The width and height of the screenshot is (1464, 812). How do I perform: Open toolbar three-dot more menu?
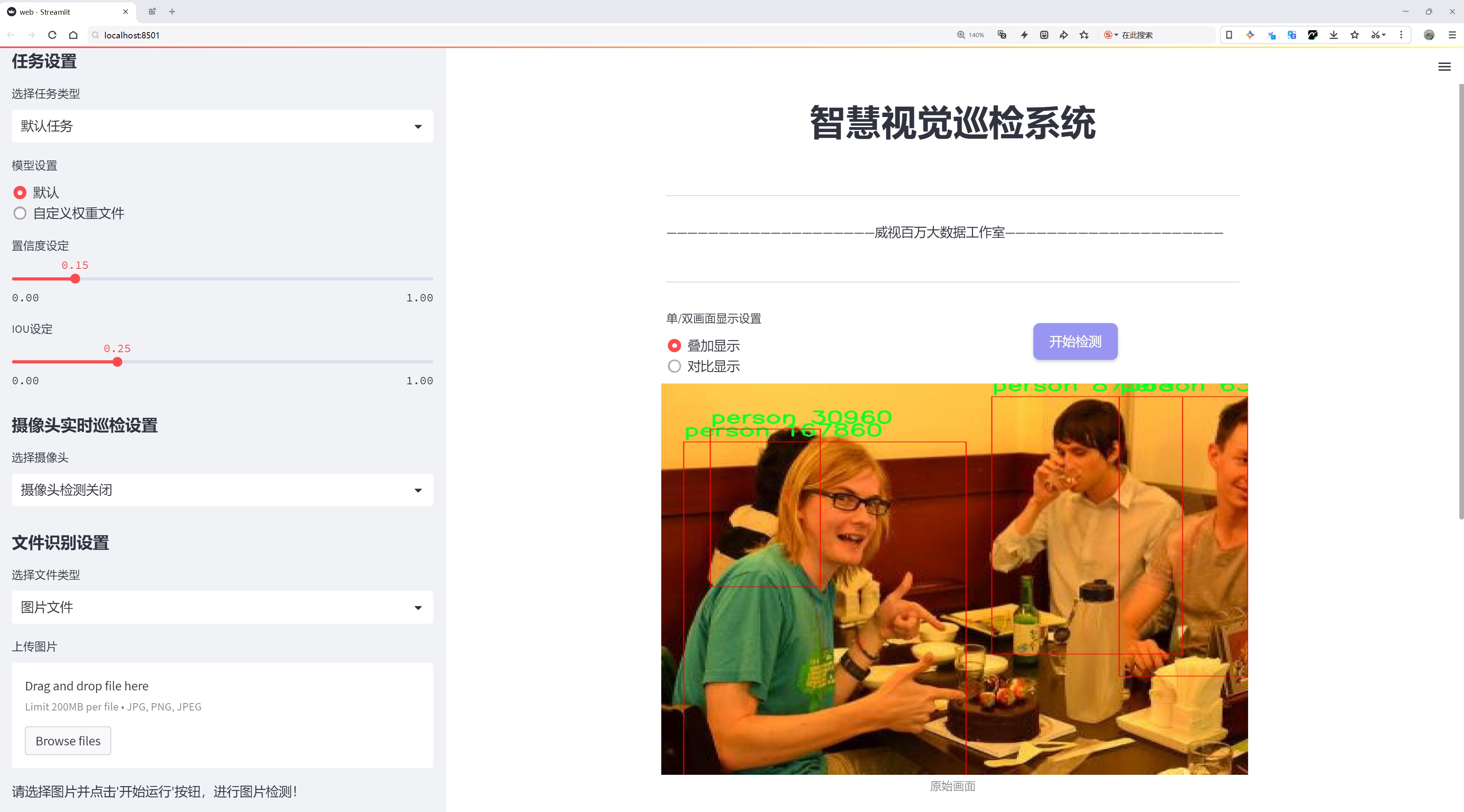click(1401, 35)
